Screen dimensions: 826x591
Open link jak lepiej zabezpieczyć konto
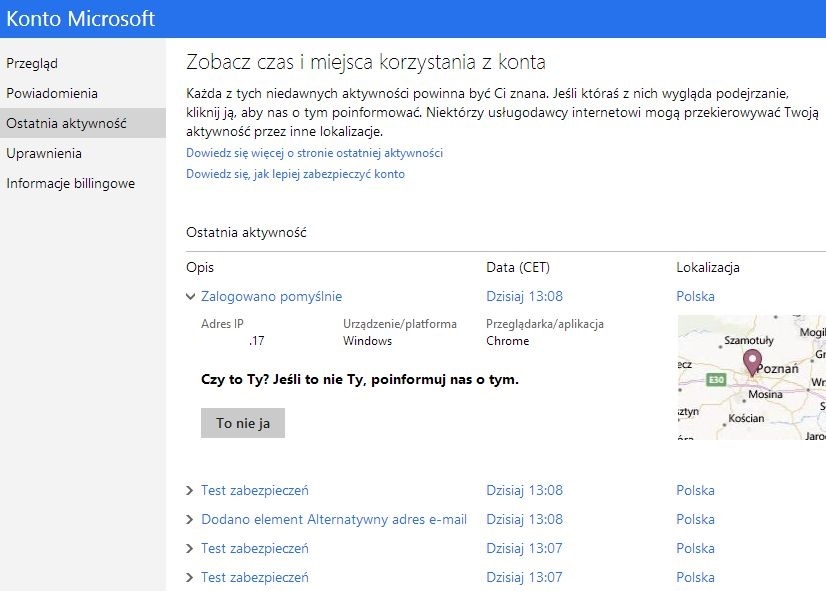tap(296, 174)
